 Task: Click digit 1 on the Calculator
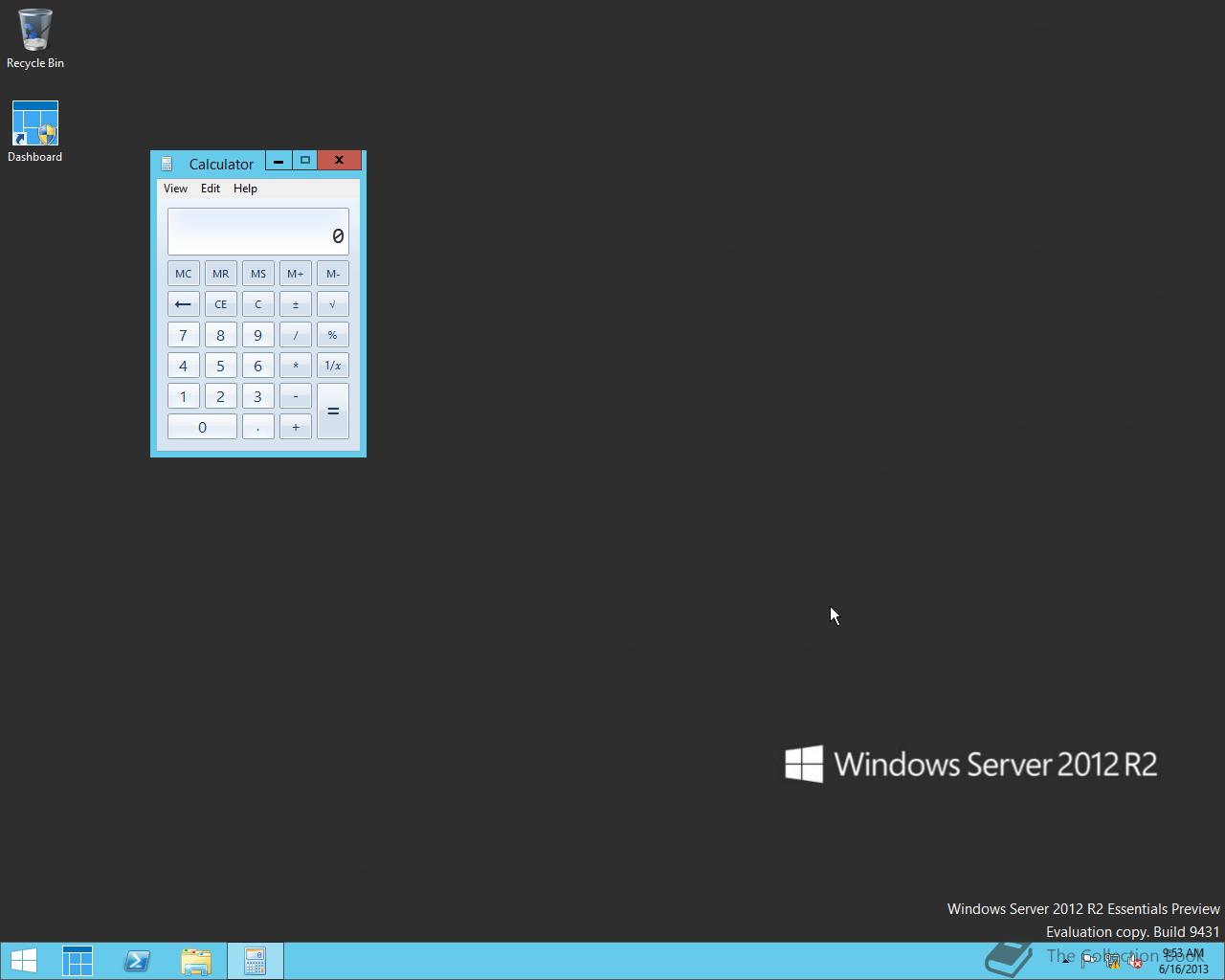click(184, 396)
